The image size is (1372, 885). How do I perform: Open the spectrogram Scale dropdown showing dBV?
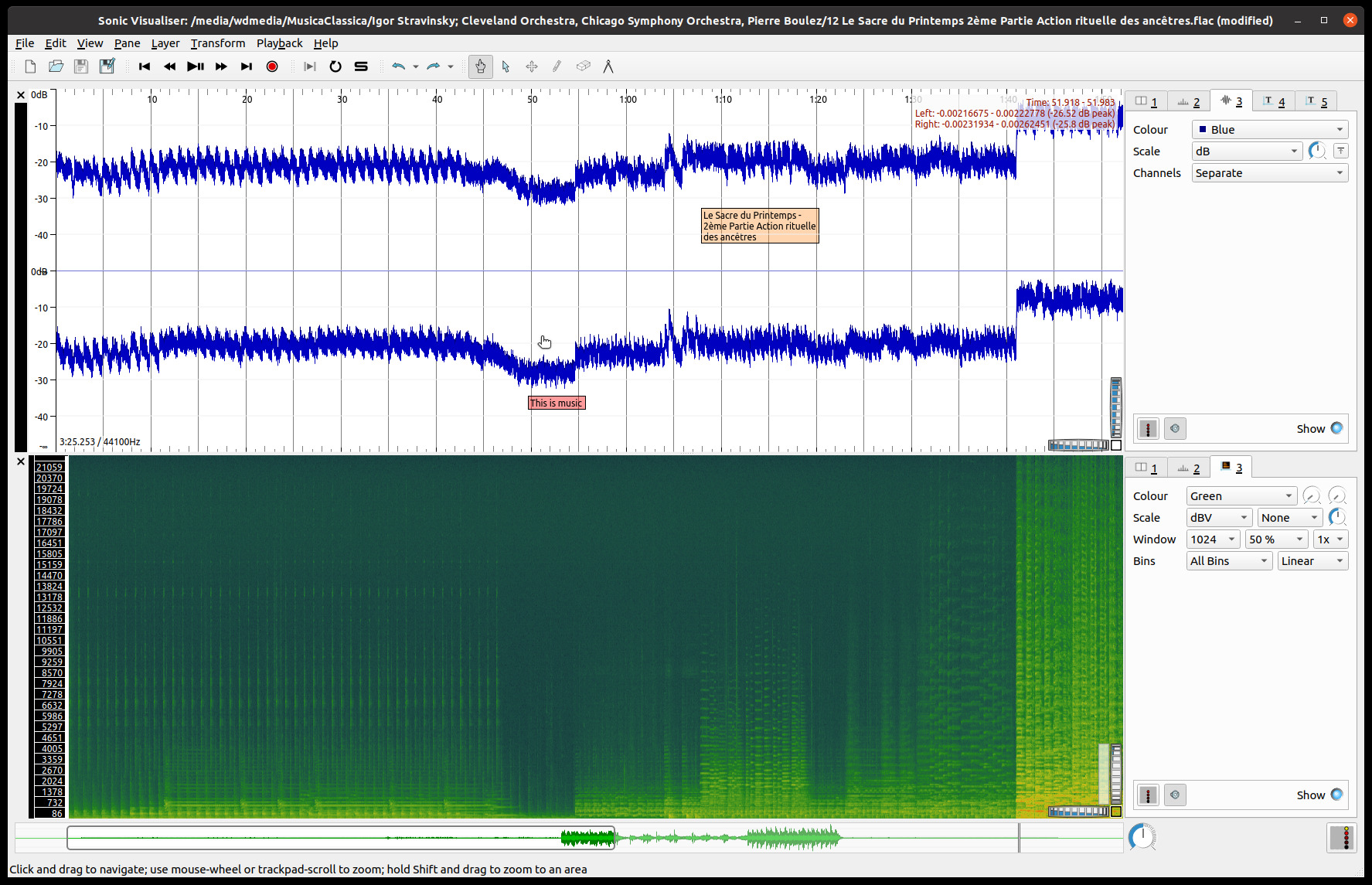1219,517
